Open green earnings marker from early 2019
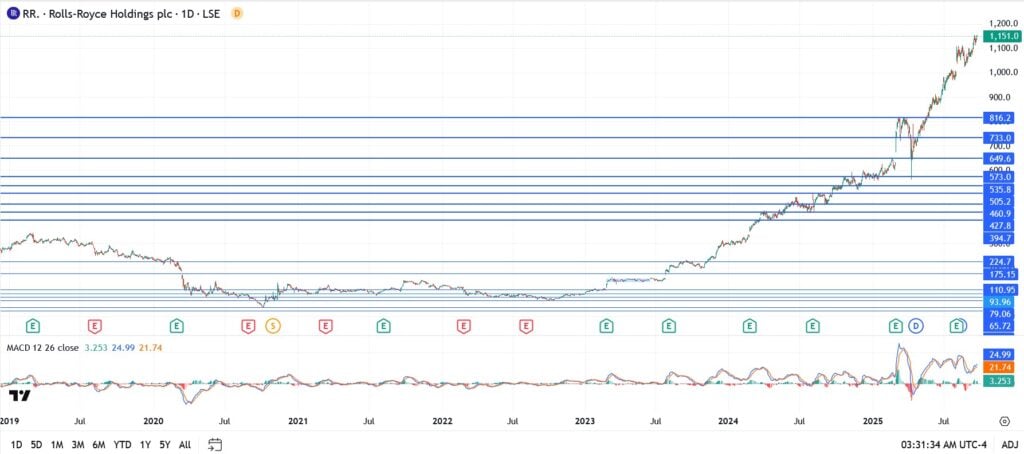Image resolution: width=1024 pixels, height=454 pixels. pyautogui.click(x=33, y=325)
